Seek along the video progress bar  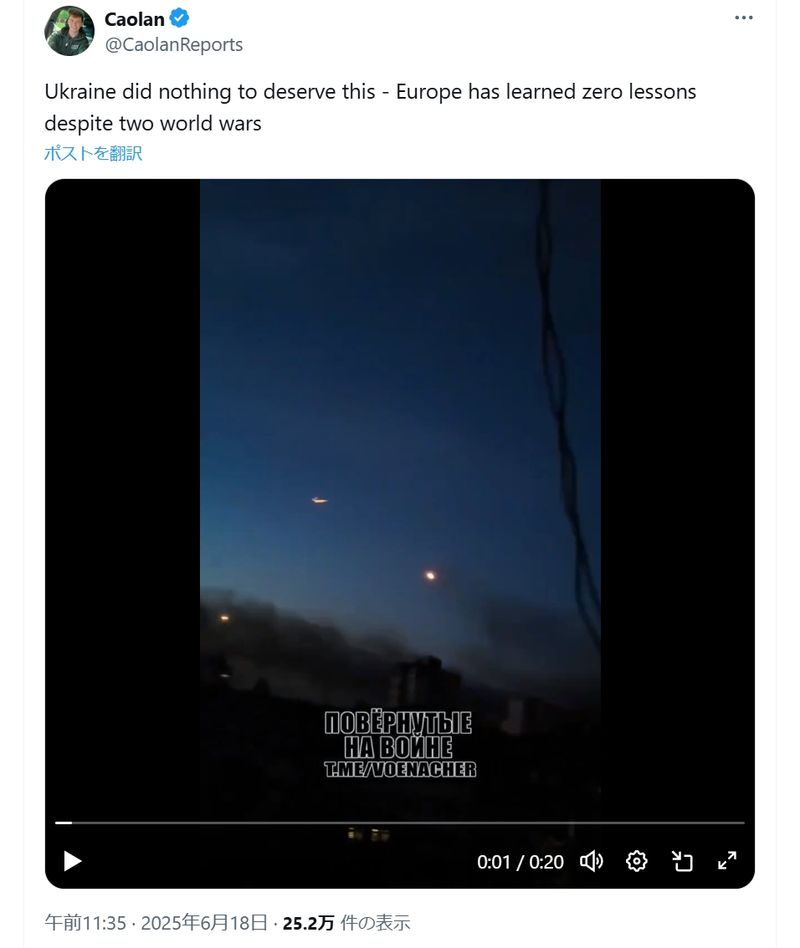click(x=400, y=823)
